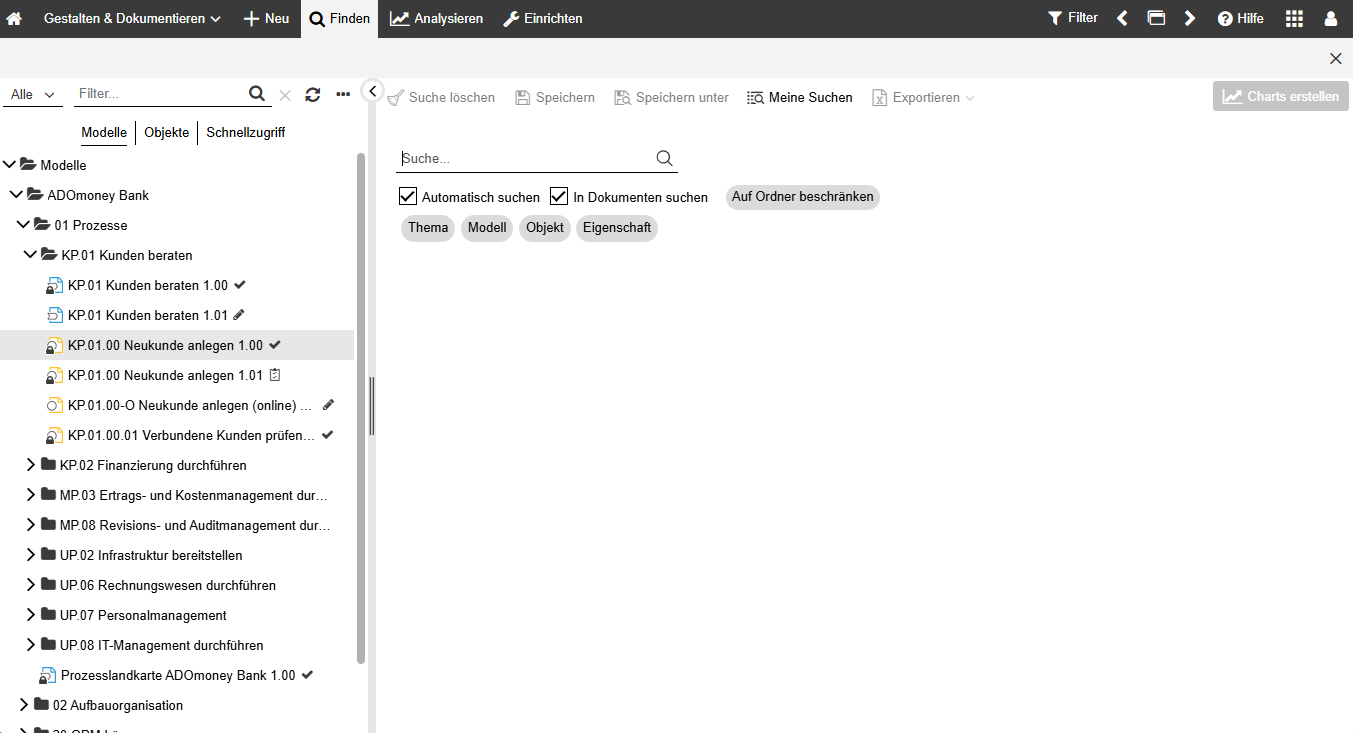This screenshot has width=1353, height=733.
Task: Click the Home icon top left
Action: coord(14,18)
